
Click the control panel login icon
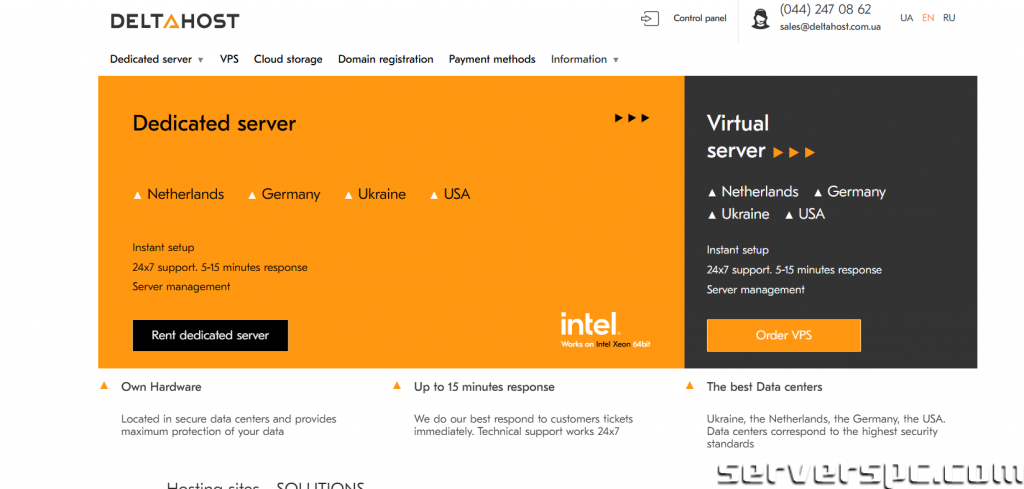[x=650, y=18]
